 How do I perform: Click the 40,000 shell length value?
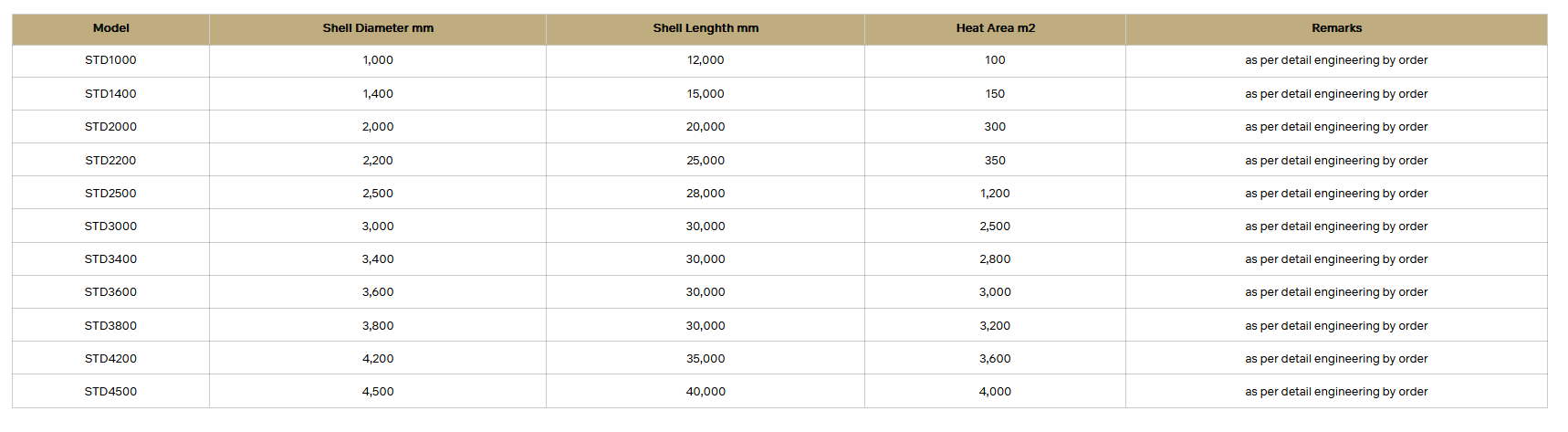[x=706, y=392]
